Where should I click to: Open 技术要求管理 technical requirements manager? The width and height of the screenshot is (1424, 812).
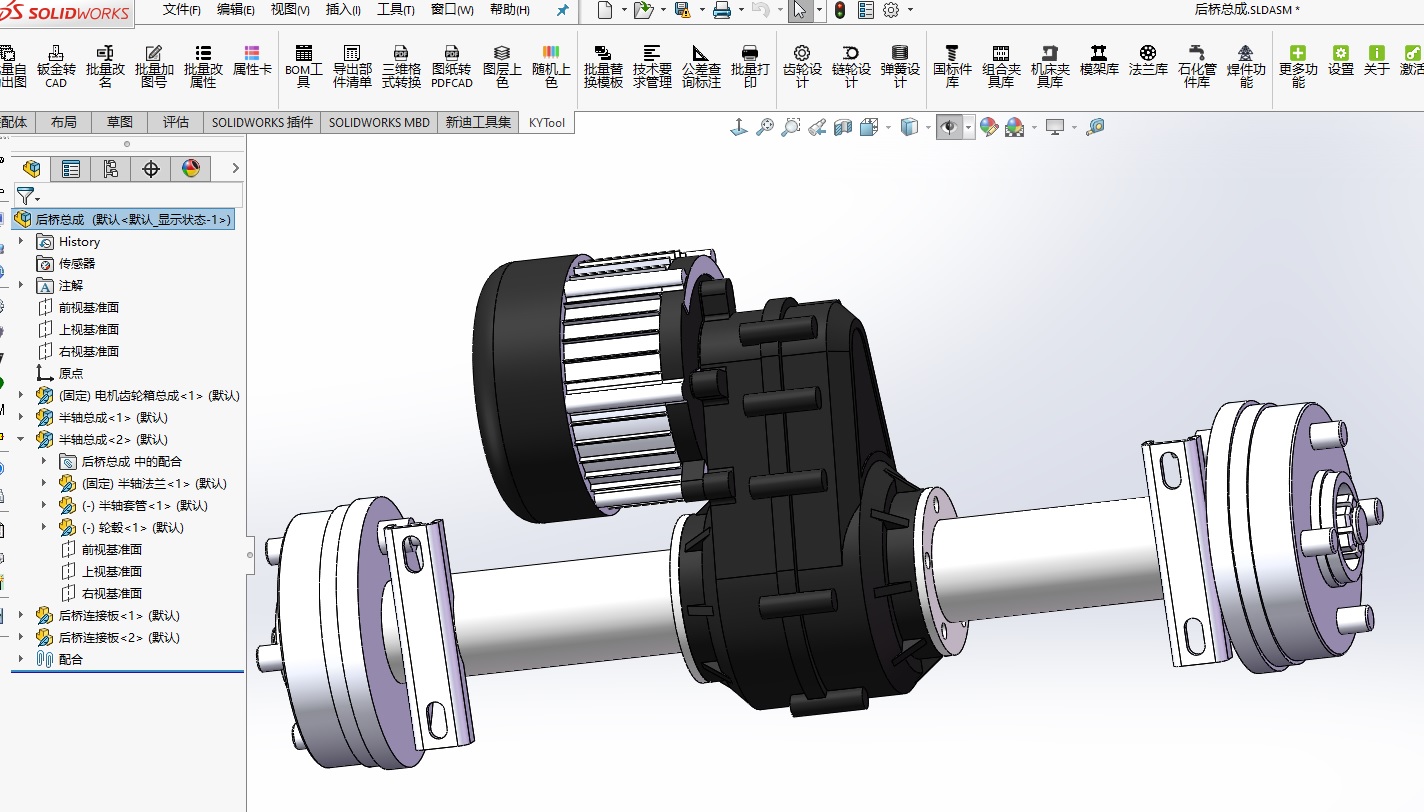point(652,66)
